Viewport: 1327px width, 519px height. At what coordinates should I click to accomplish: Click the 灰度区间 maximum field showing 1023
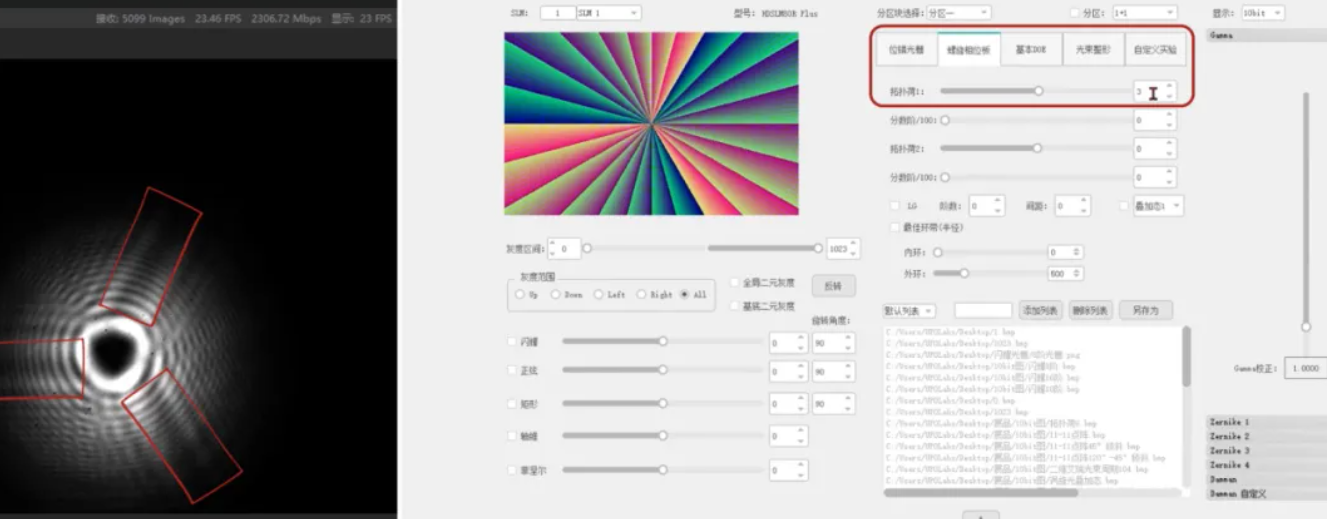[846, 248]
